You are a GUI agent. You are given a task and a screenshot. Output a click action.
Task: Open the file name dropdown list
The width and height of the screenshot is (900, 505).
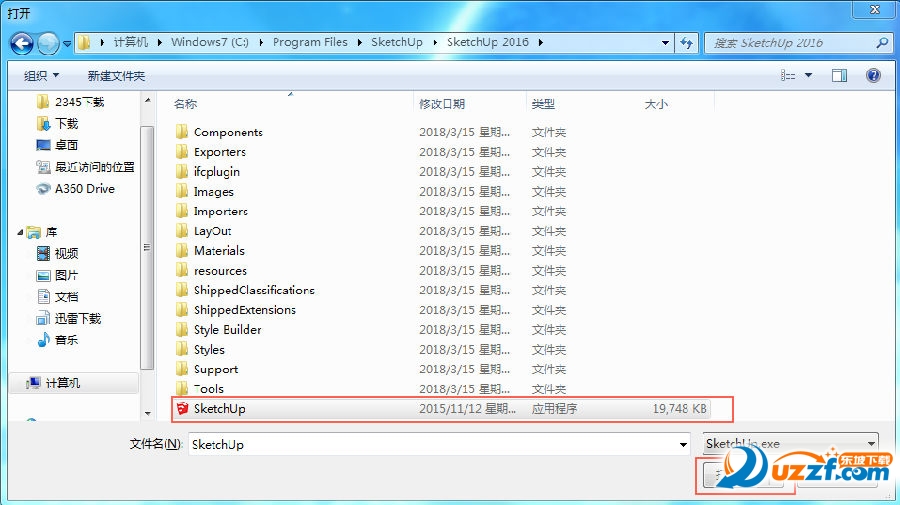(684, 444)
